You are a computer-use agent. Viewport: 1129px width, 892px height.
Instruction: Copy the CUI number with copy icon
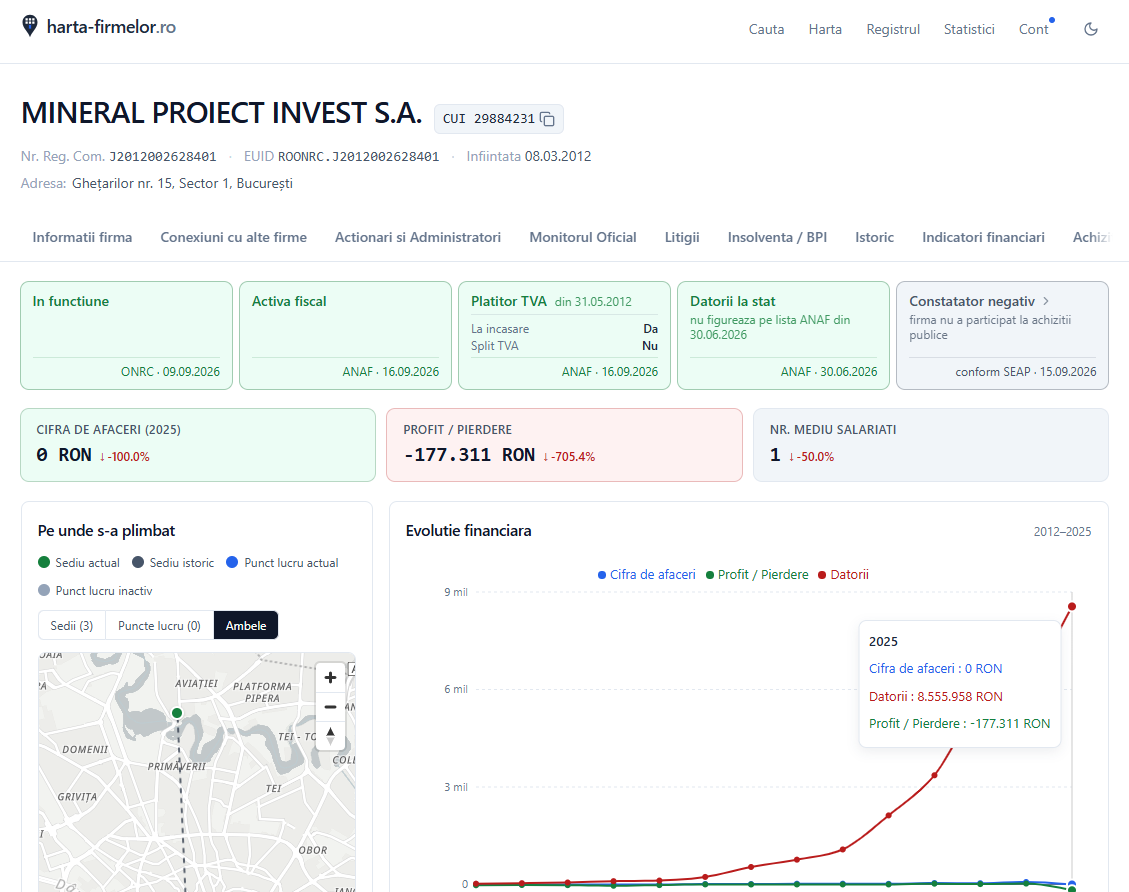click(x=547, y=119)
